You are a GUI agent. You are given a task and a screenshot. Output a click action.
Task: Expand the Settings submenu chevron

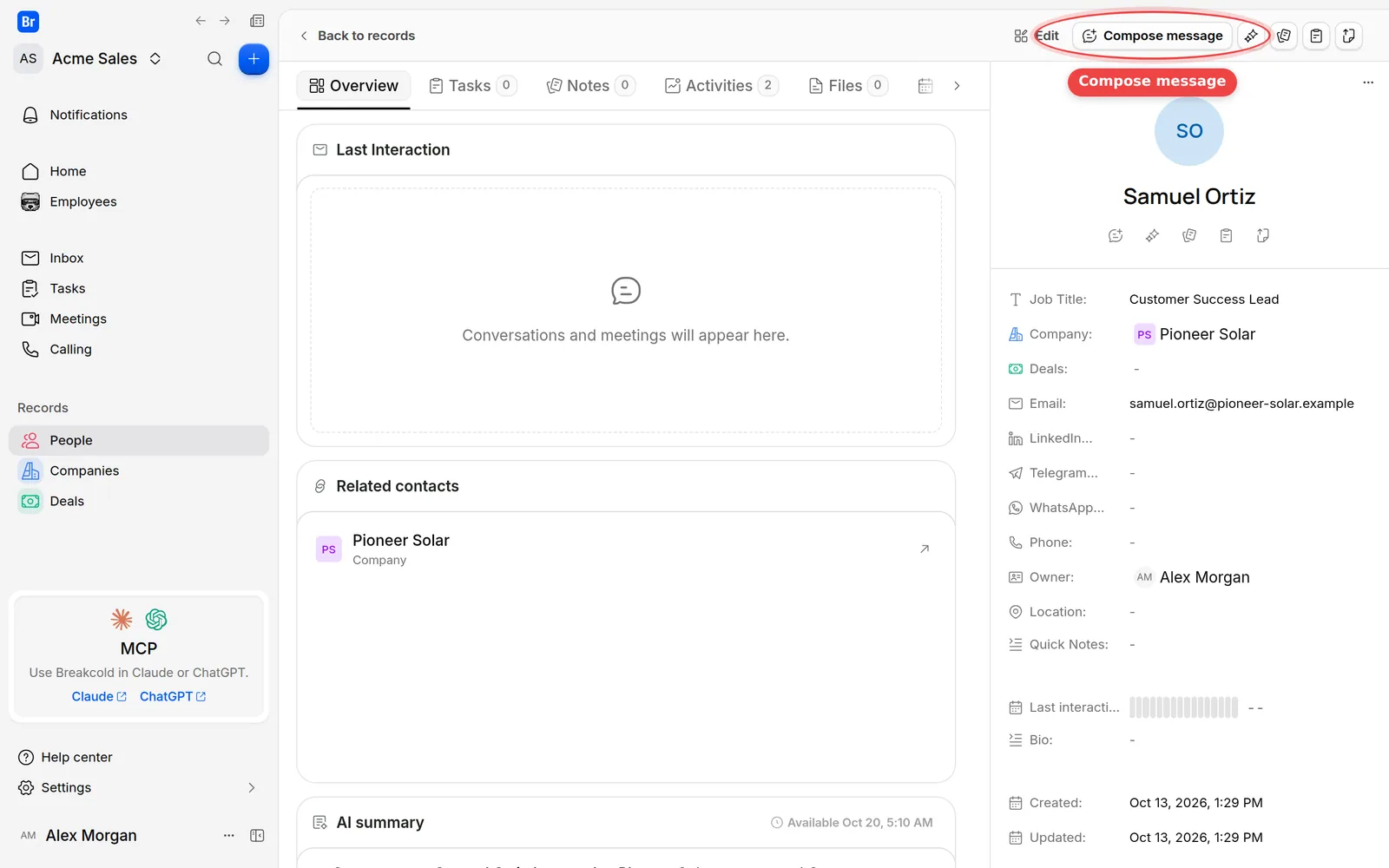click(252, 787)
